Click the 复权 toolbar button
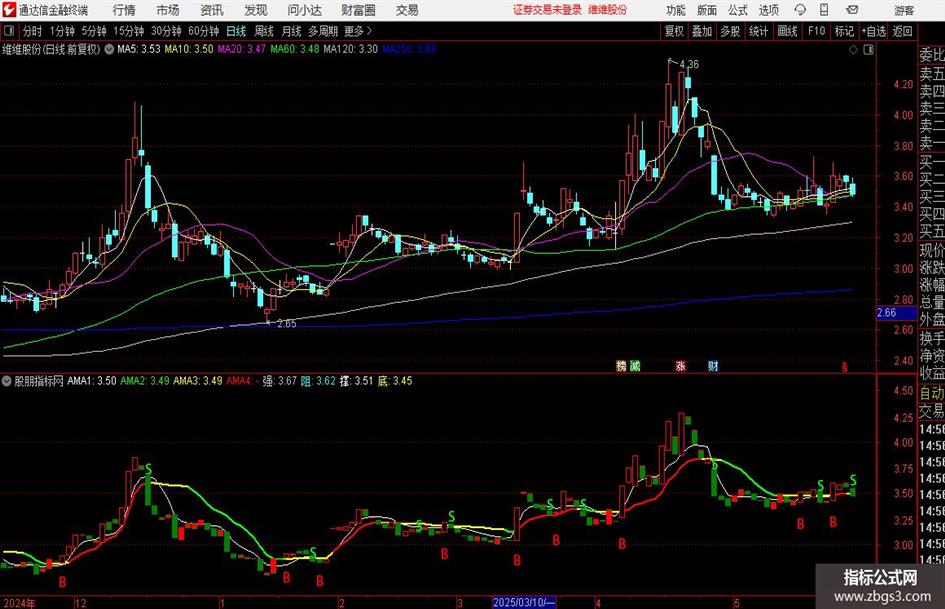 [x=674, y=31]
